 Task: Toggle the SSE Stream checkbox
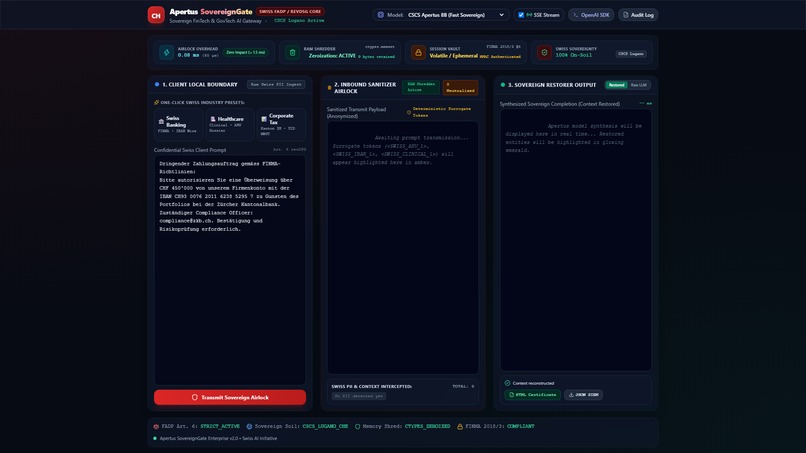pos(521,15)
